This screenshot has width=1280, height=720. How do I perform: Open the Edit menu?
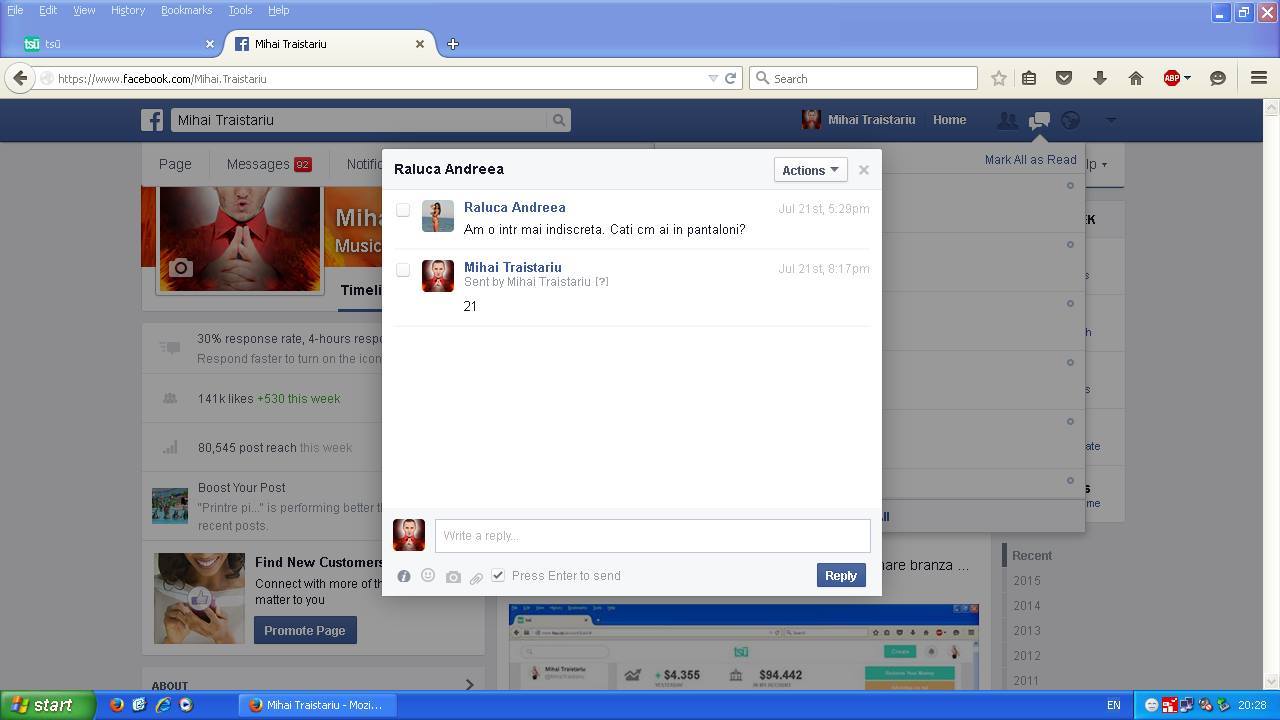coord(48,10)
